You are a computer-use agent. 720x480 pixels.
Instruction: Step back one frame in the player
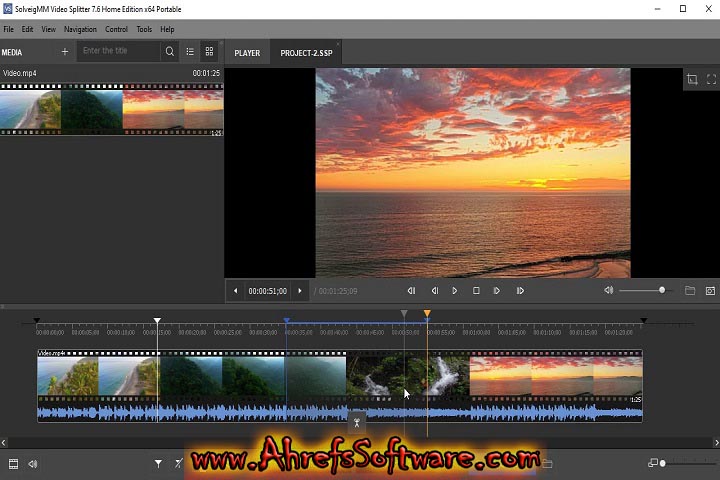click(434, 291)
